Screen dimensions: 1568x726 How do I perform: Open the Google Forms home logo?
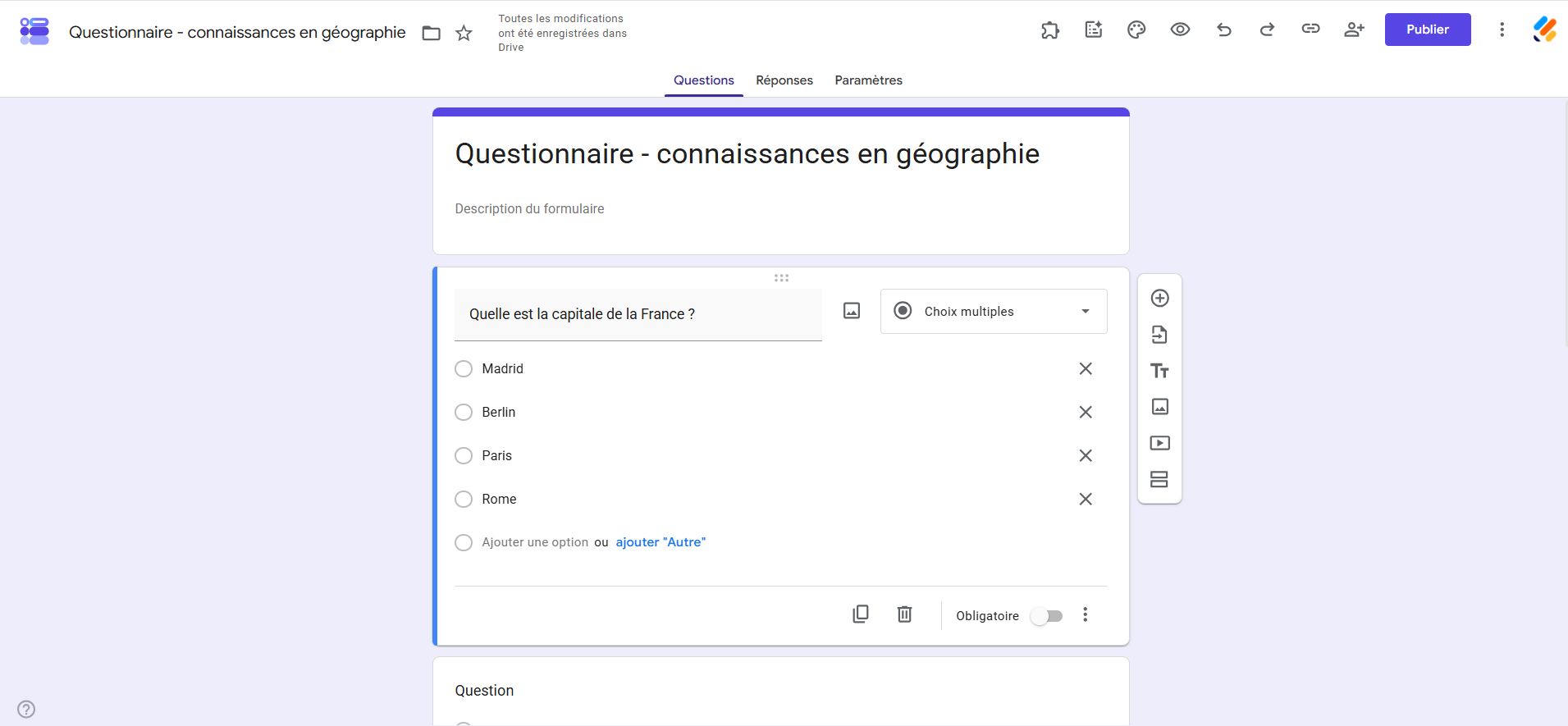pos(34,31)
